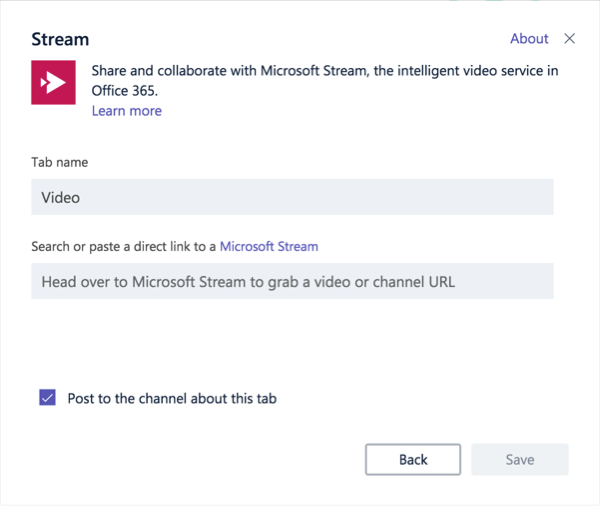The image size is (600, 506).
Task: Follow the Learn more link
Action: coord(127,111)
